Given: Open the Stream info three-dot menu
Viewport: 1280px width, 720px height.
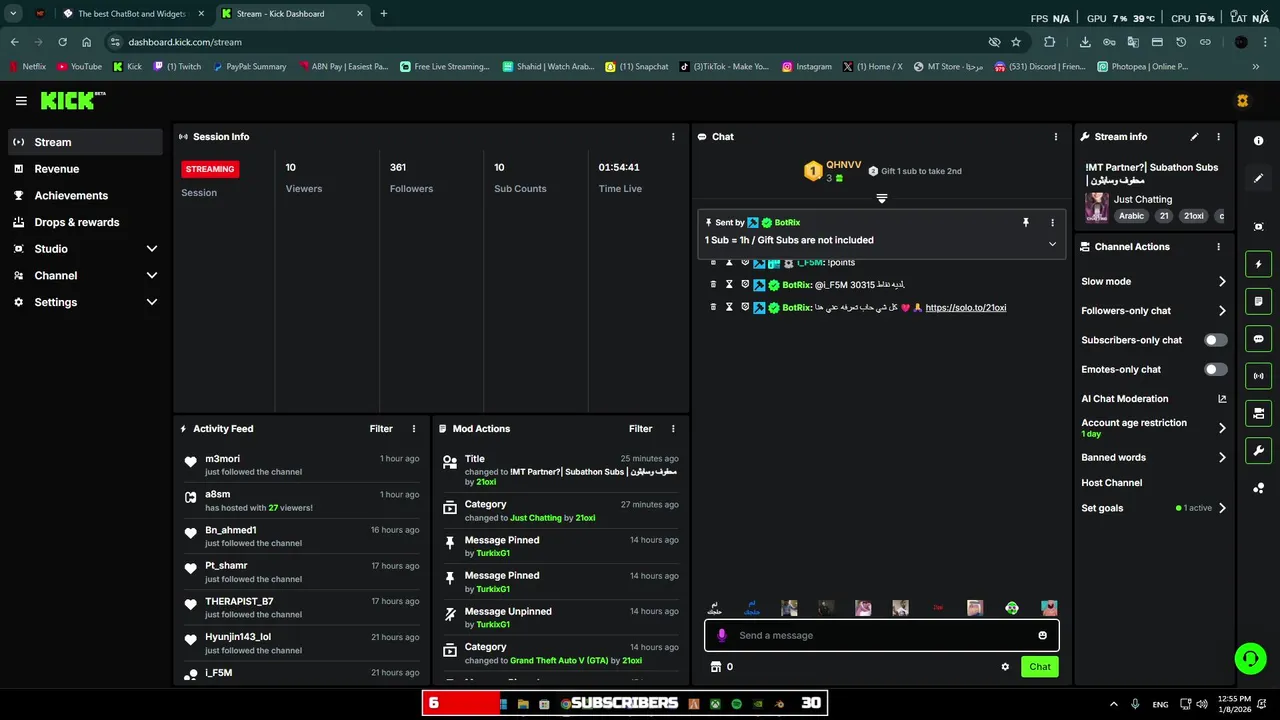Looking at the screenshot, I should (1218, 137).
